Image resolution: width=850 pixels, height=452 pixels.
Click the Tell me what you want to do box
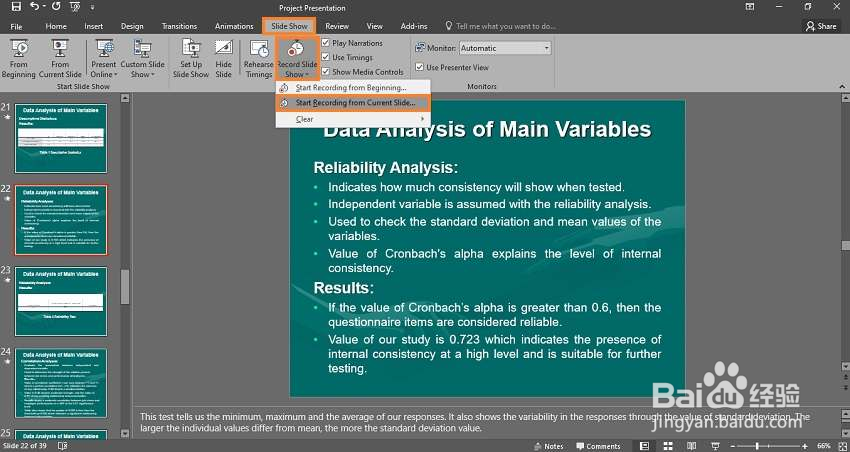tap(500, 26)
